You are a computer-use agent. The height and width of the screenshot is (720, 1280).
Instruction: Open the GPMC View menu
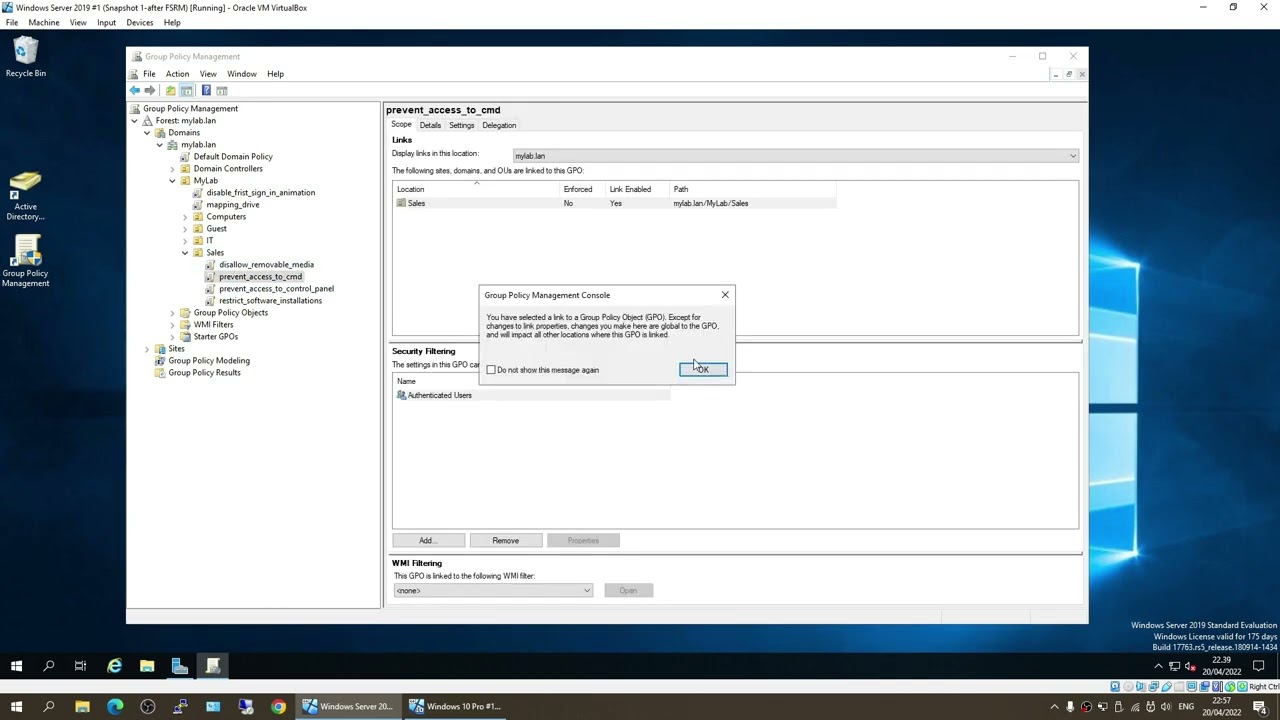pyautogui.click(x=208, y=74)
